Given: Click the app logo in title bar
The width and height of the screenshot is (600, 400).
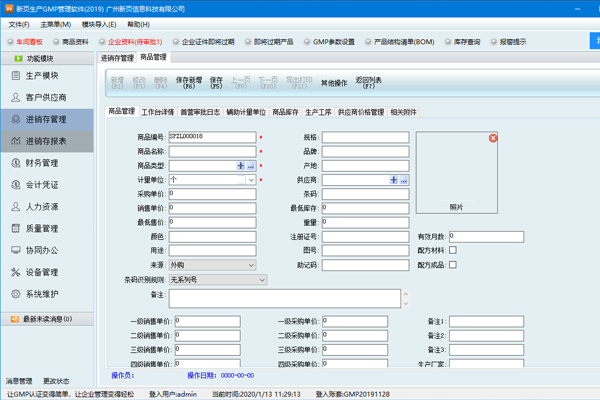Looking at the screenshot, I should pos(9,8).
